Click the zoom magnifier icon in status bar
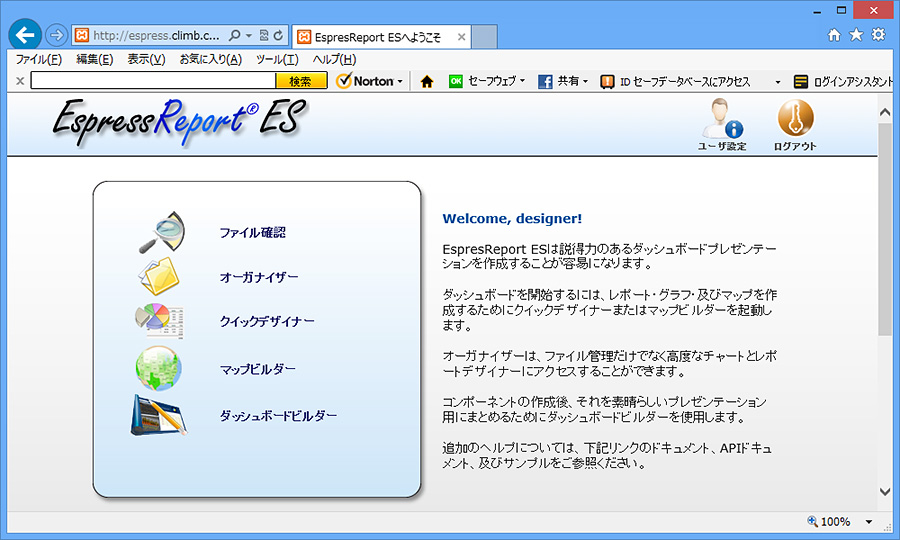This screenshot has width=900, height=540. [812, 521]
